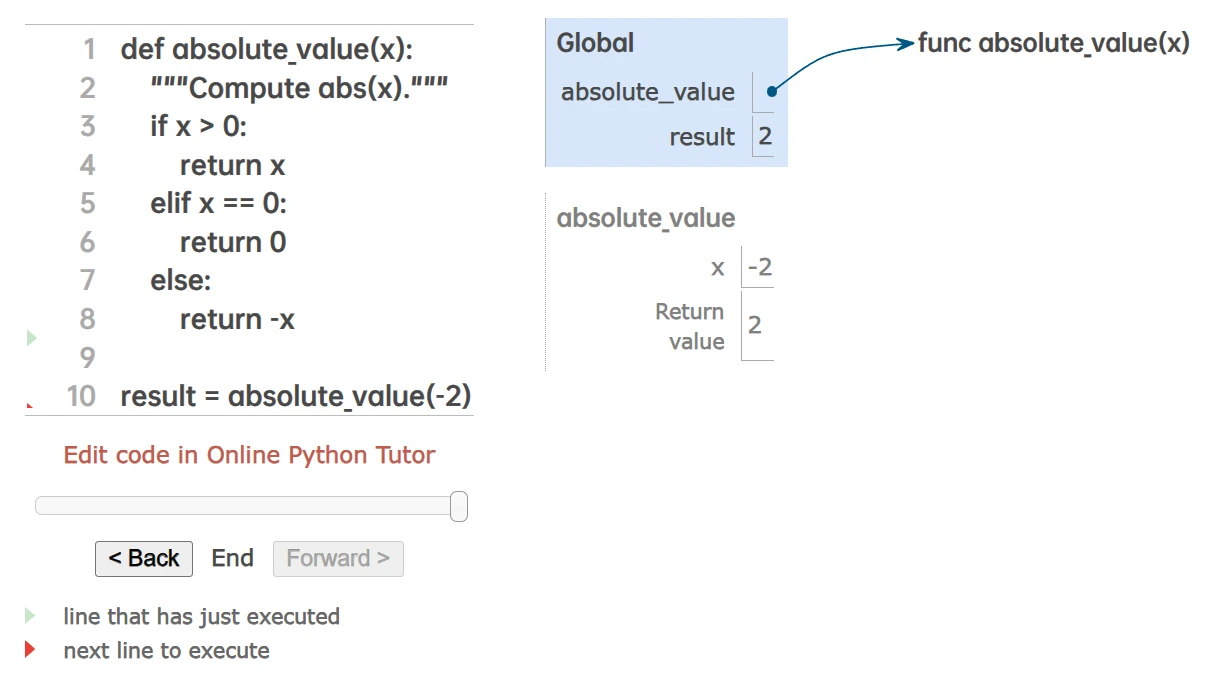Click line 10 result assignment code
The image size is (1216, 688).
tap(295, 396)
